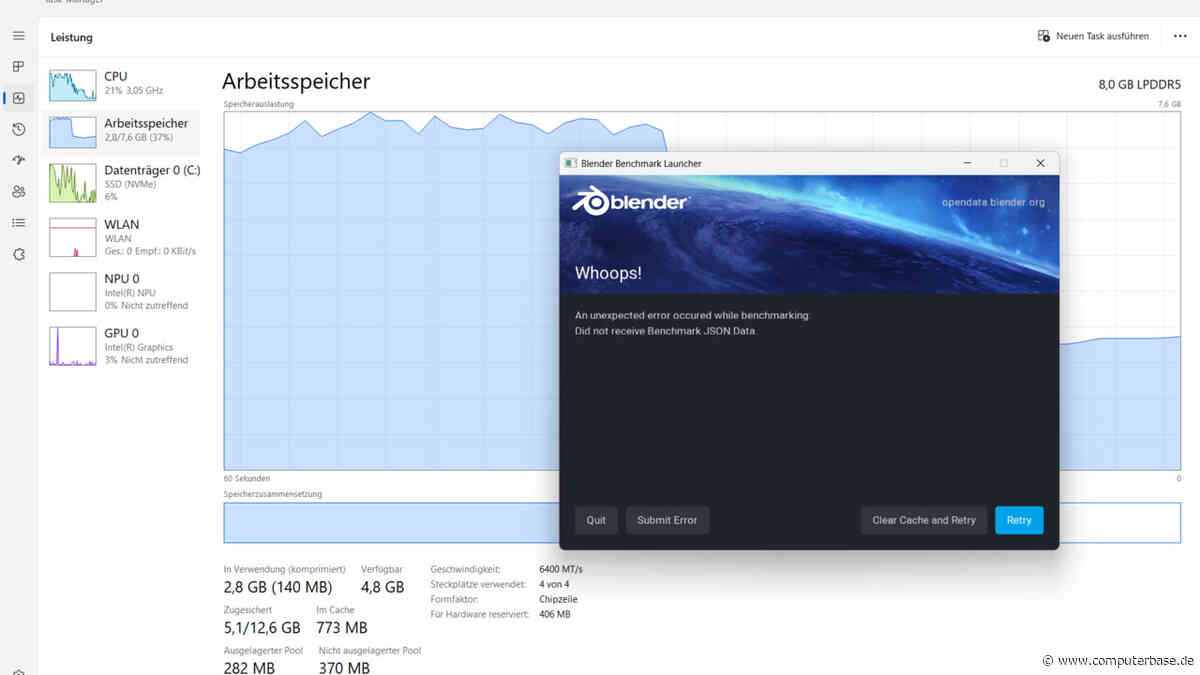Click the "2,8 GB (140 MB)" value
Viewport: 1200px width, 675px height.
pos(278,587)
